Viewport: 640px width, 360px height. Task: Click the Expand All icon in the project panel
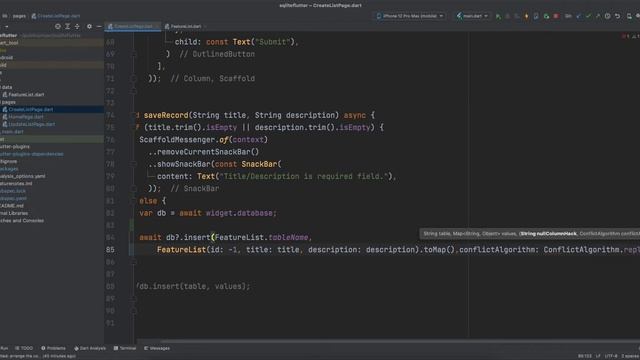pyautogui.click(x=67, y=26)
